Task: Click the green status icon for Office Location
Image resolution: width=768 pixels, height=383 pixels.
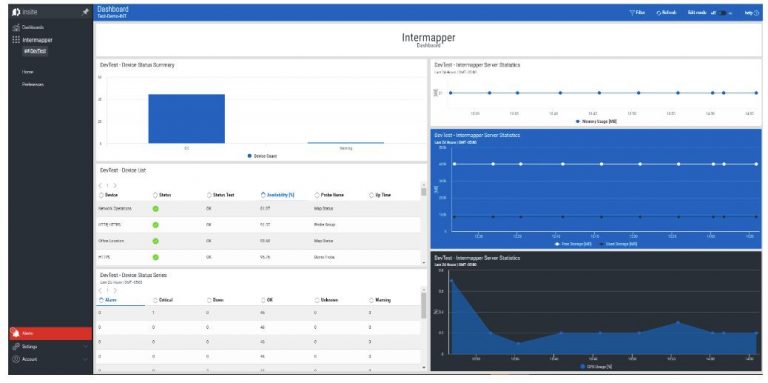Action: [x=155, y=241]
